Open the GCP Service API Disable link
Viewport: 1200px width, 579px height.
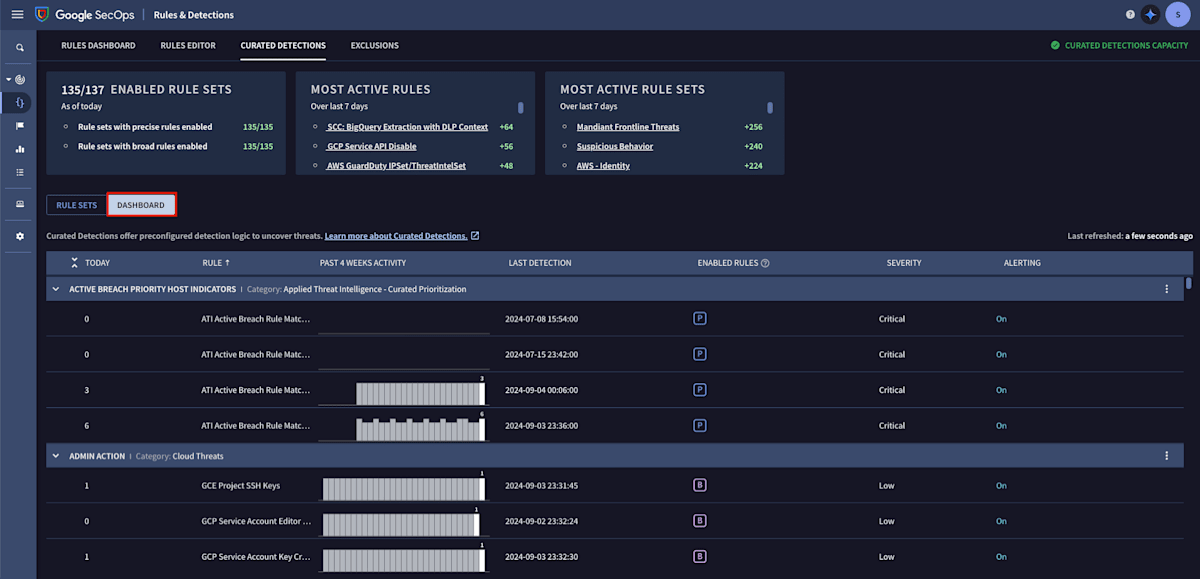[x=371, y=146]
